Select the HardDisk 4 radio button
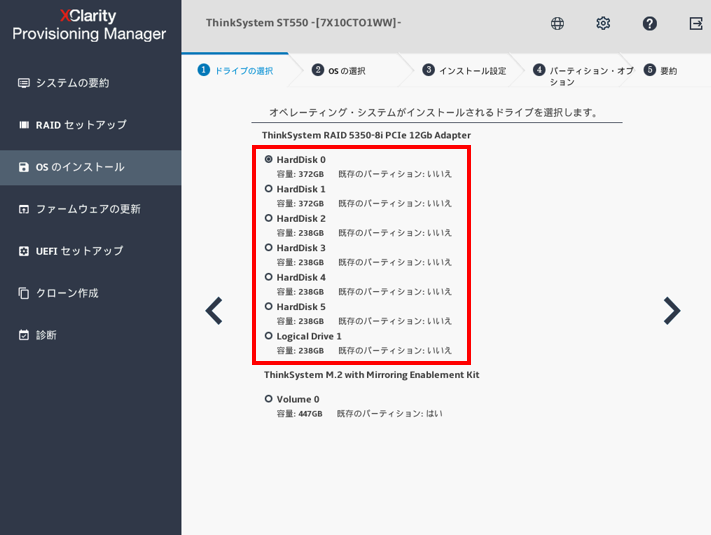This screenshot has height=535, width=711. coord(268,277)
